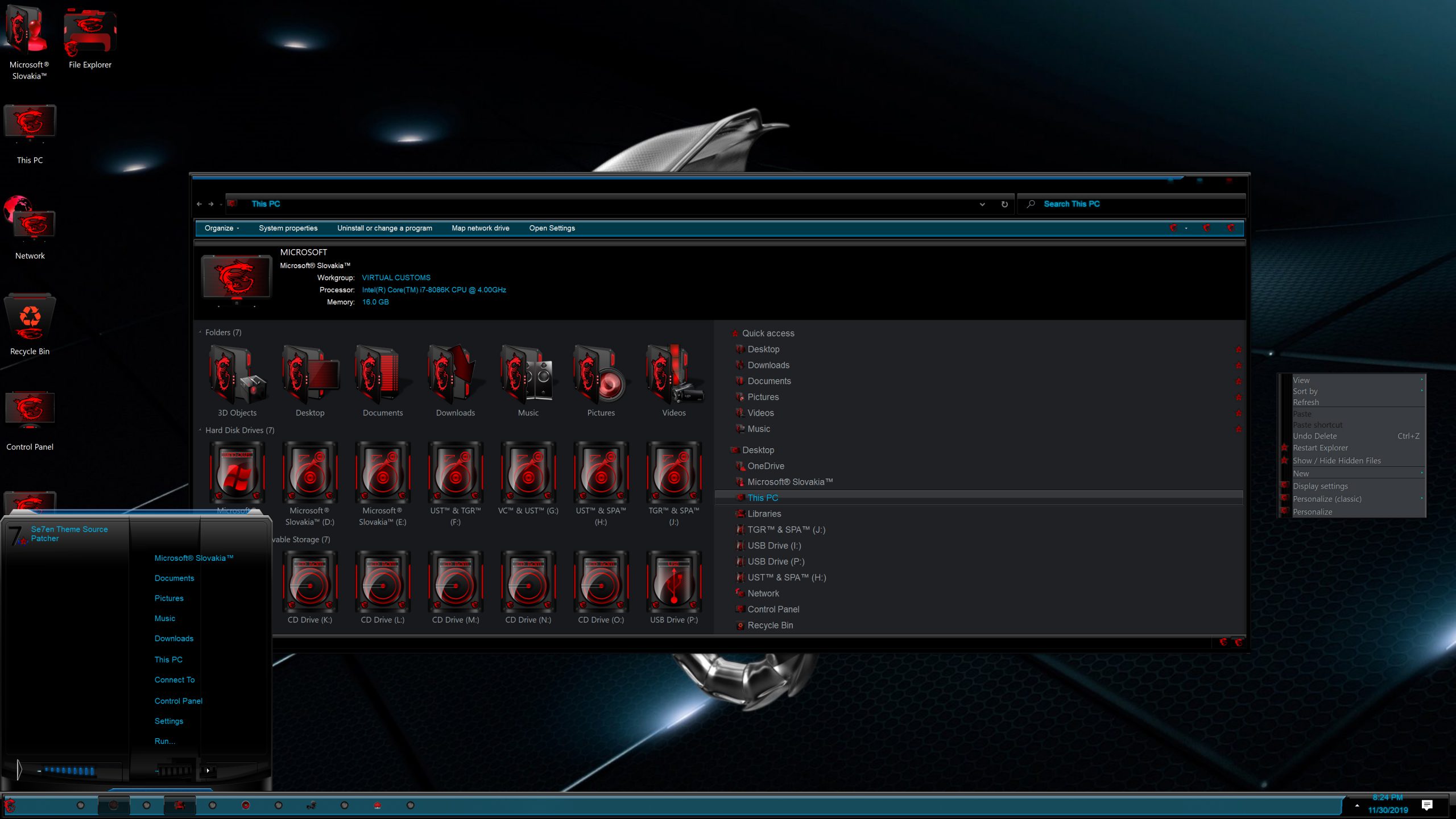Click the Search This PC input field
The width and height of the screenshot is (1456, 819).
point(1132,204)
